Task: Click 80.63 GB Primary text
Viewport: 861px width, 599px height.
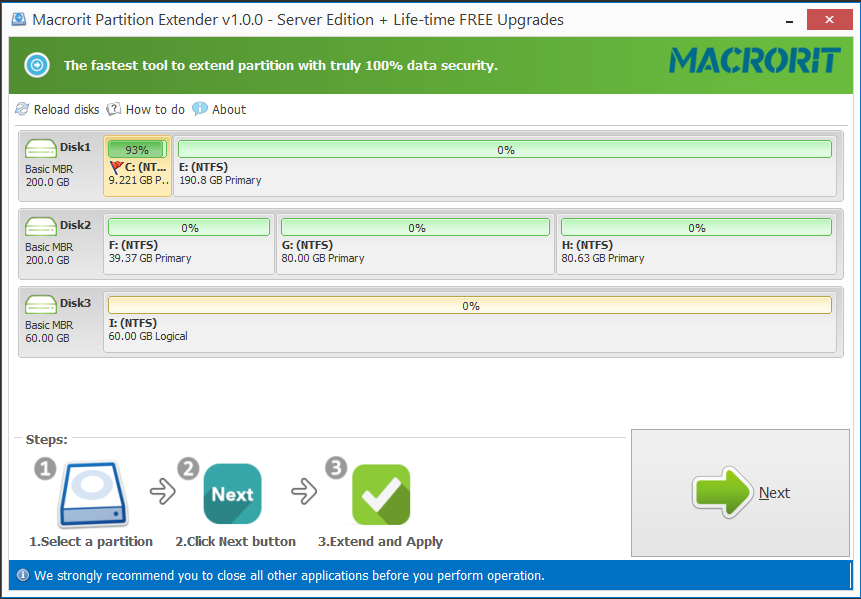Action: pos(603,258)
